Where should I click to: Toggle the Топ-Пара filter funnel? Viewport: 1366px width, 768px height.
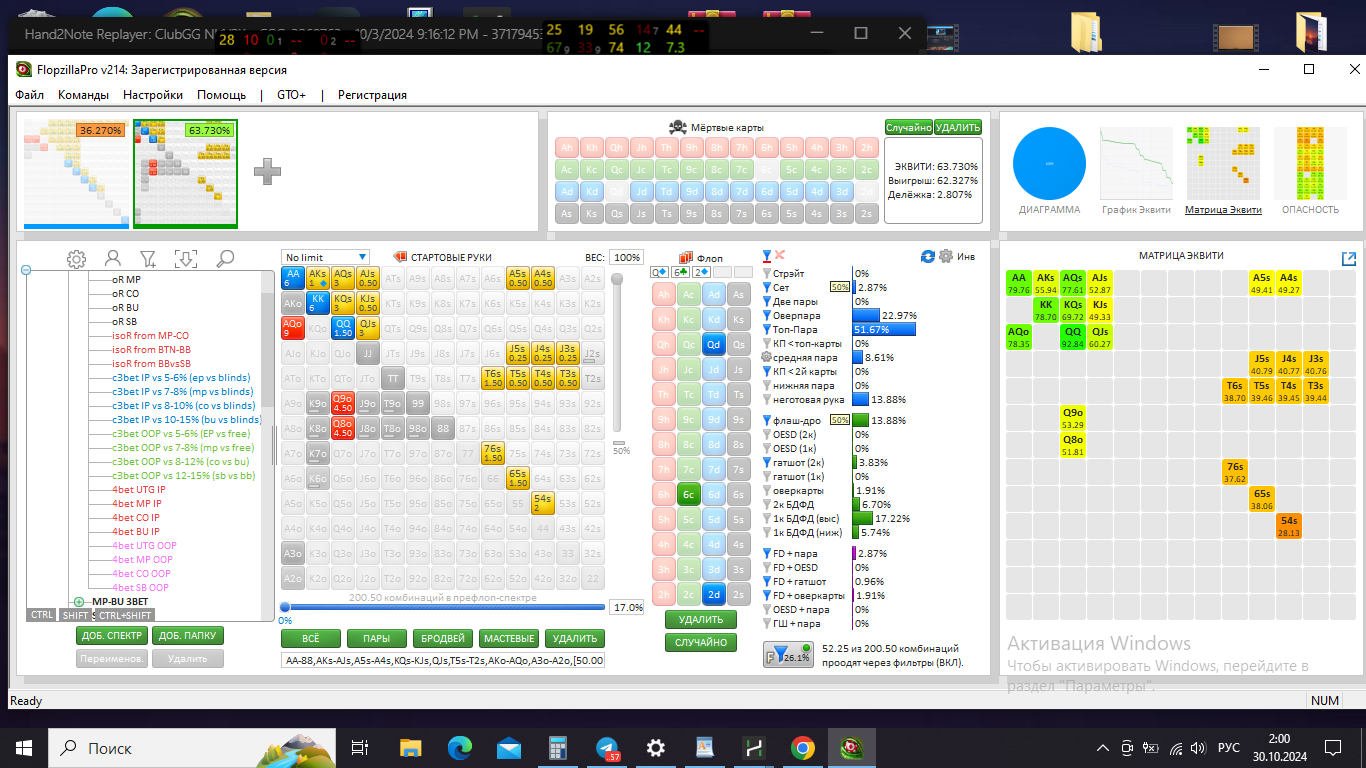pyautogui.click(x=767, y=329)
